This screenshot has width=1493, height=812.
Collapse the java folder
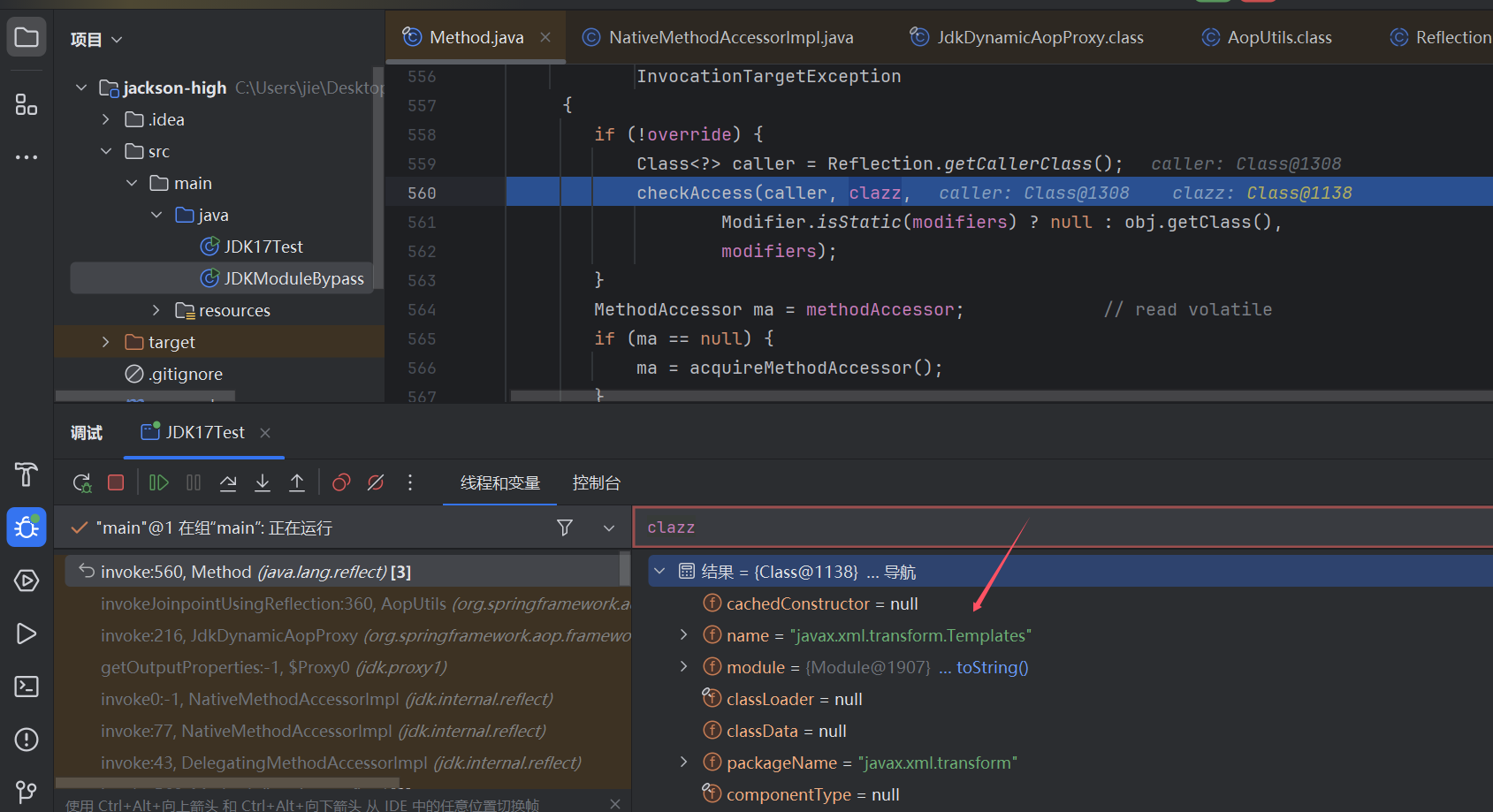(x=156, y=215)
